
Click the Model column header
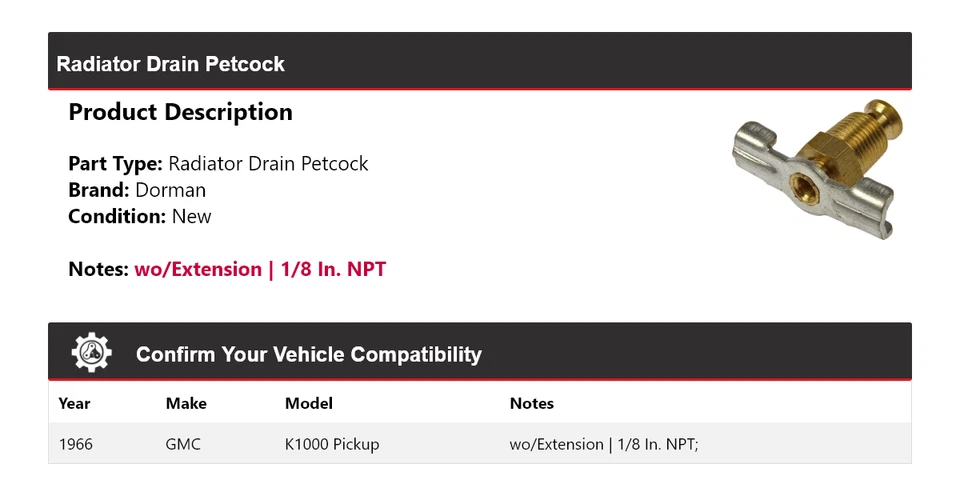point(309,404)
